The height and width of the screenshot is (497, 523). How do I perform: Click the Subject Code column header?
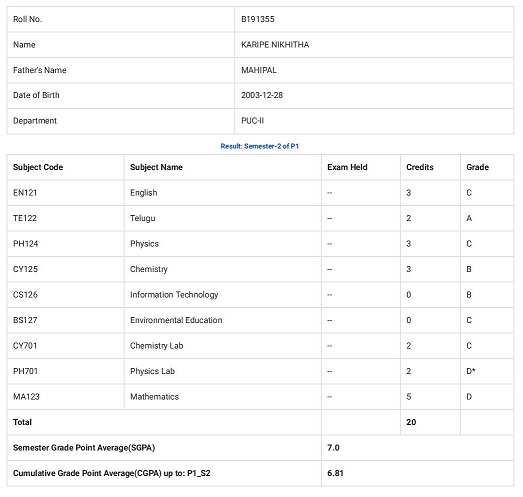pyautogui.click(x=38, y=167)
